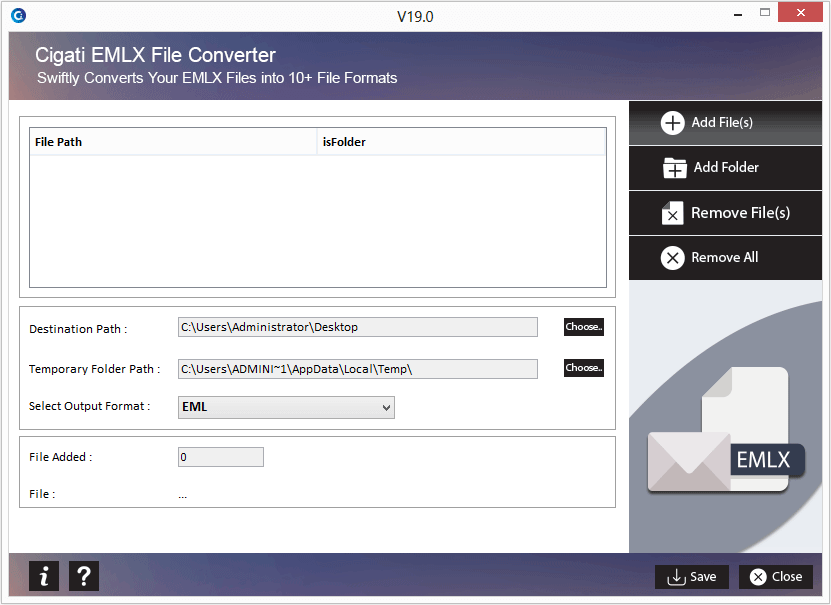Image resolution: width=831 pixels, height=605 pixels.
Task: Click the Temporary Folder Path input field
Action: [x=358, y=369]
